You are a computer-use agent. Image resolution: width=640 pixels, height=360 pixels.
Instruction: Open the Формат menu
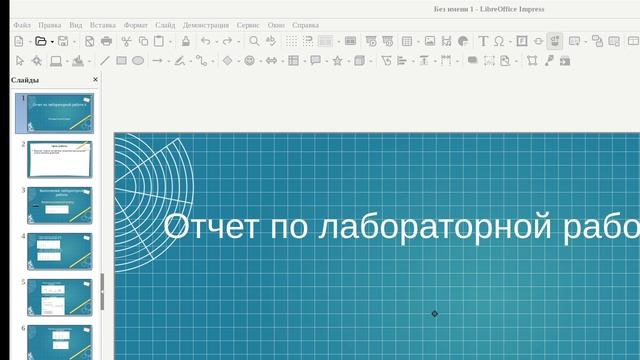tap(136, 25)
